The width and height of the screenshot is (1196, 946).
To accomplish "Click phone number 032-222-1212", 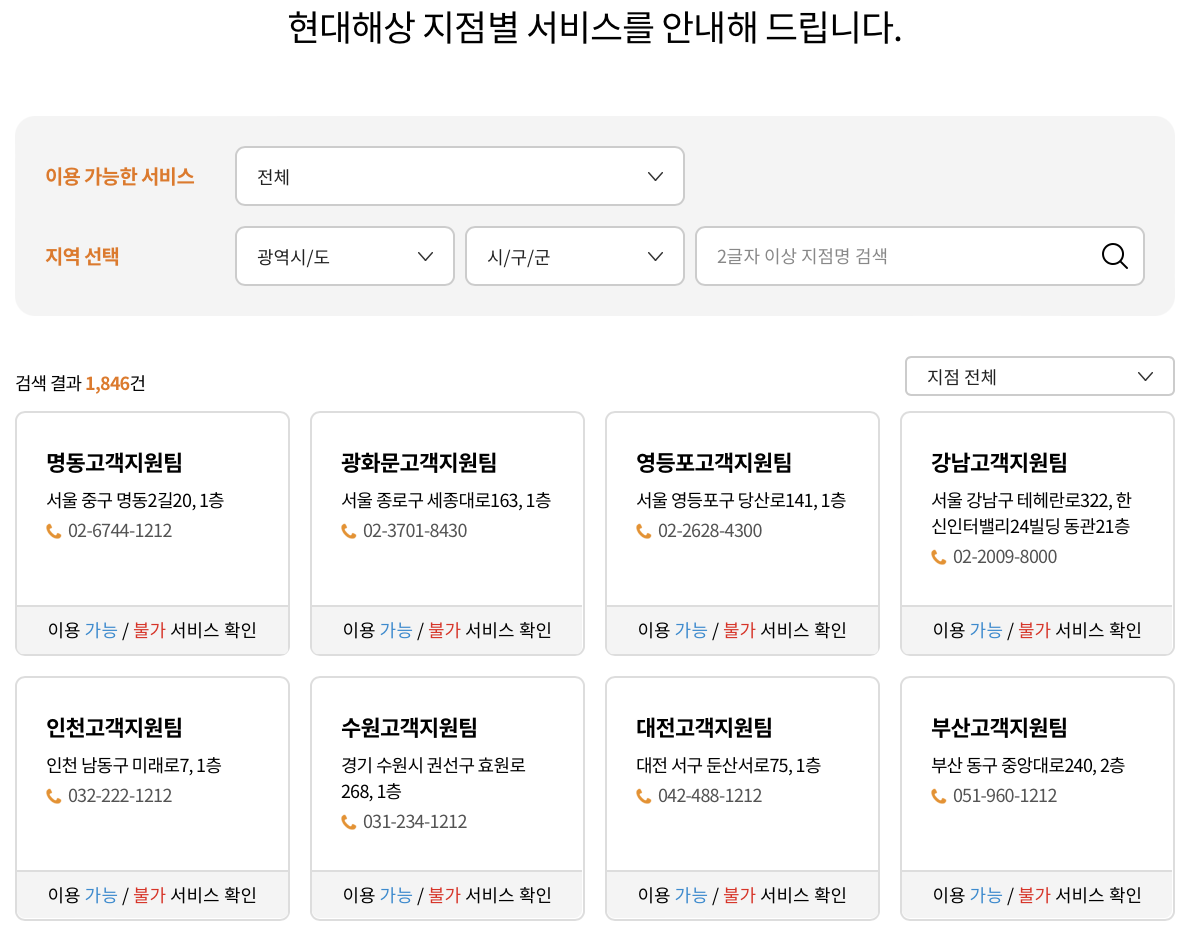I will [120, 796].
